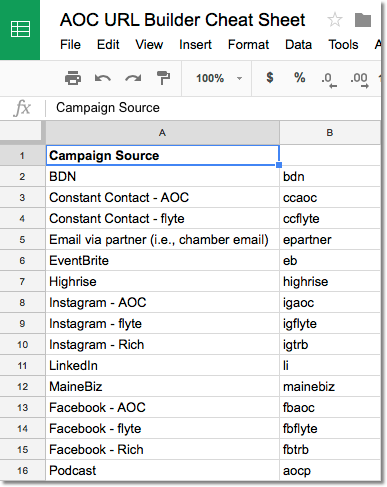Select the BDN cell
Viewport: 387px width, 487px height.
tap(162, 176)
